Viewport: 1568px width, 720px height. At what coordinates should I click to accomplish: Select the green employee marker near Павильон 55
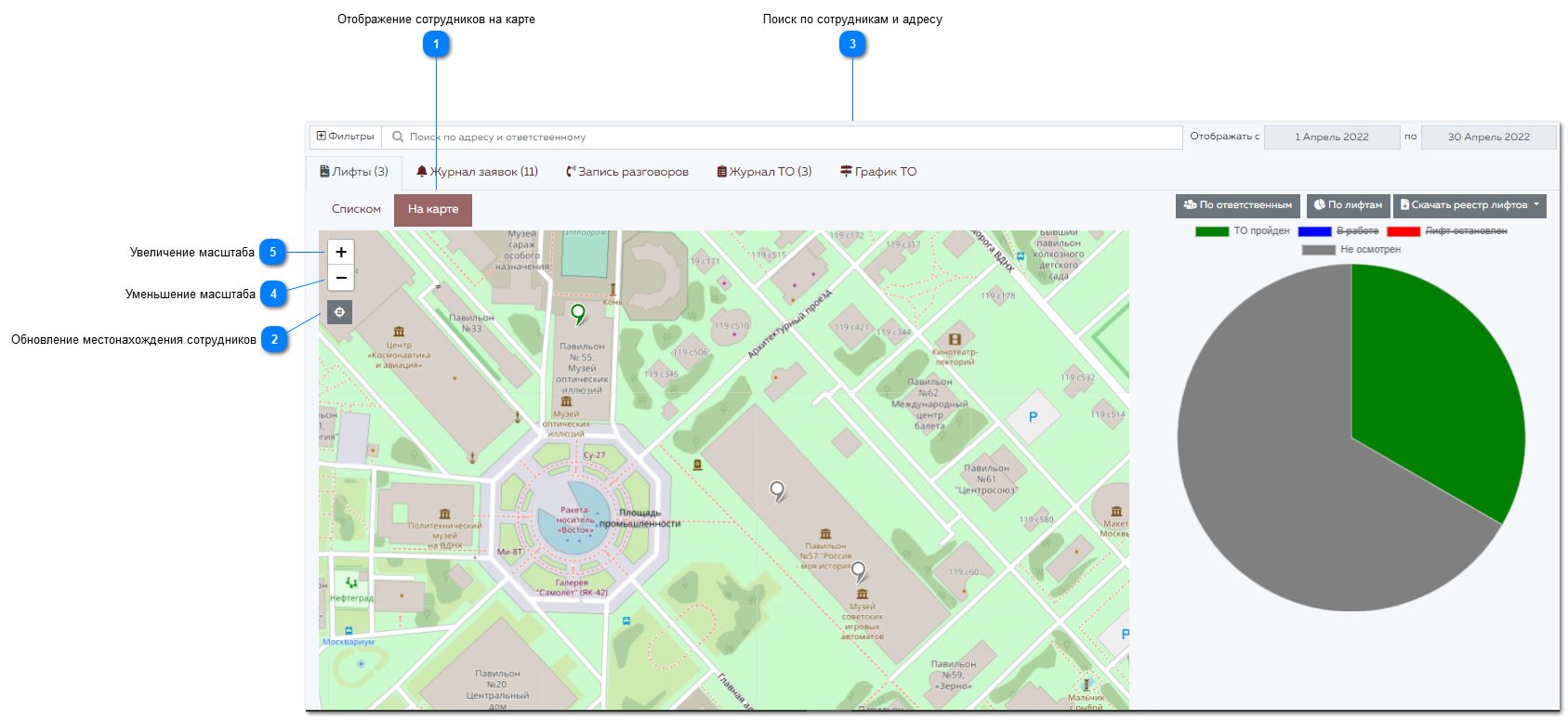(578, 314)
